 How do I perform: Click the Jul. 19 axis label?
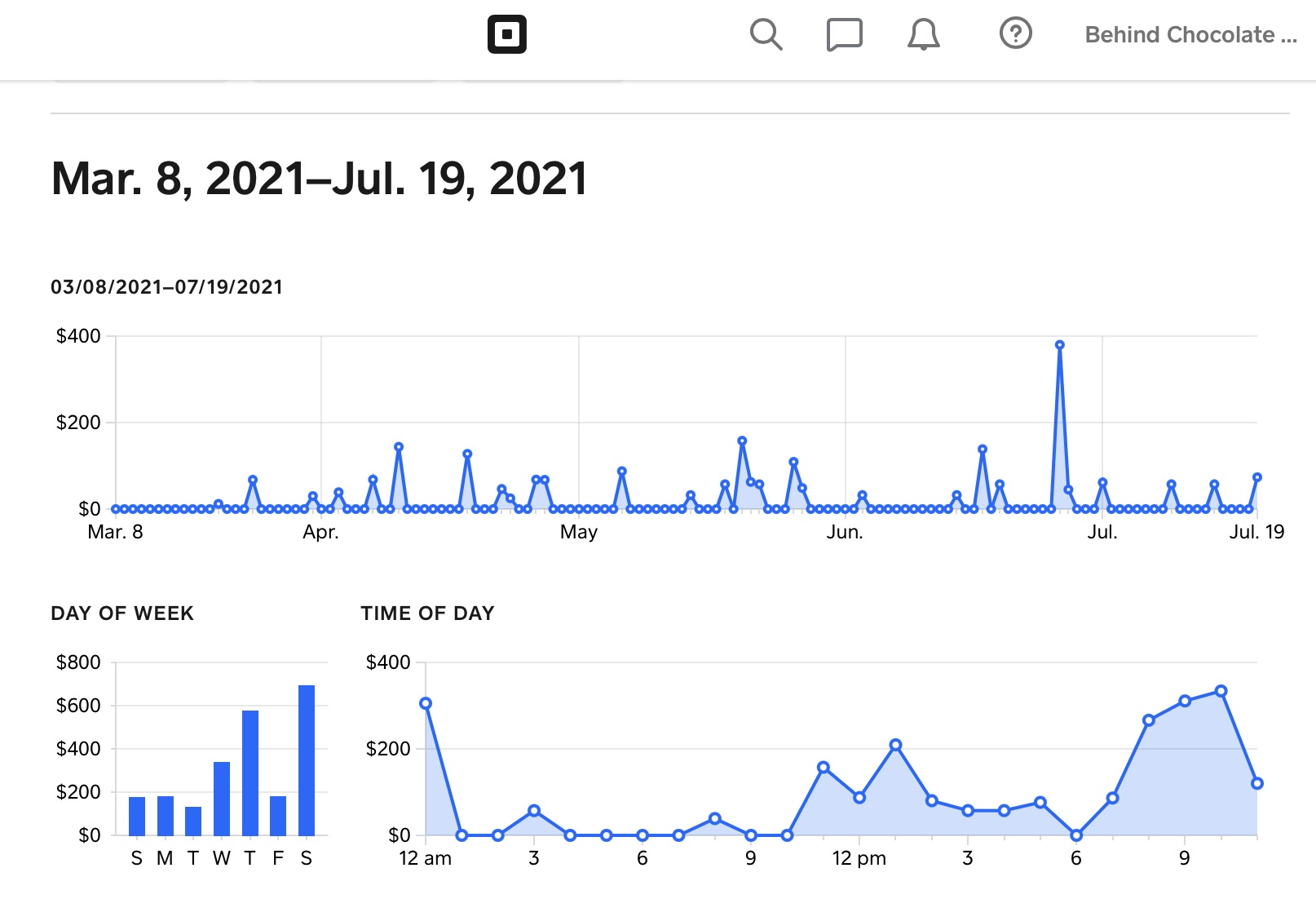tap(1256, 533)
